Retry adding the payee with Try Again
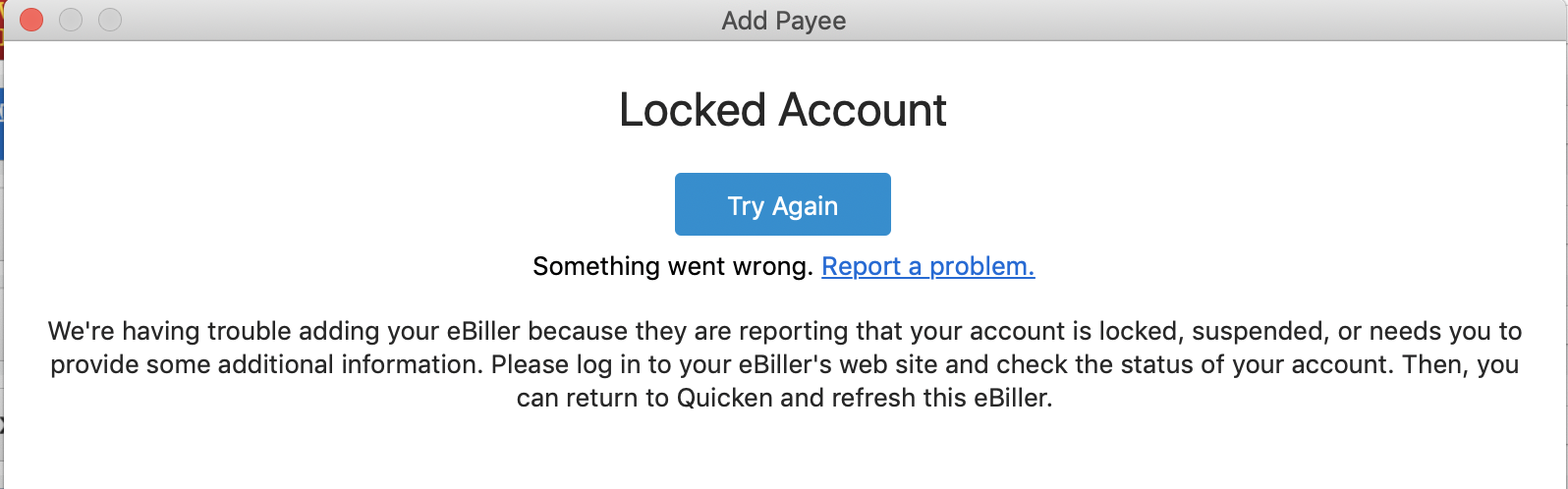Image resolution: width=1568 pixels, height=489 pixels. click(x=782, y=204)
